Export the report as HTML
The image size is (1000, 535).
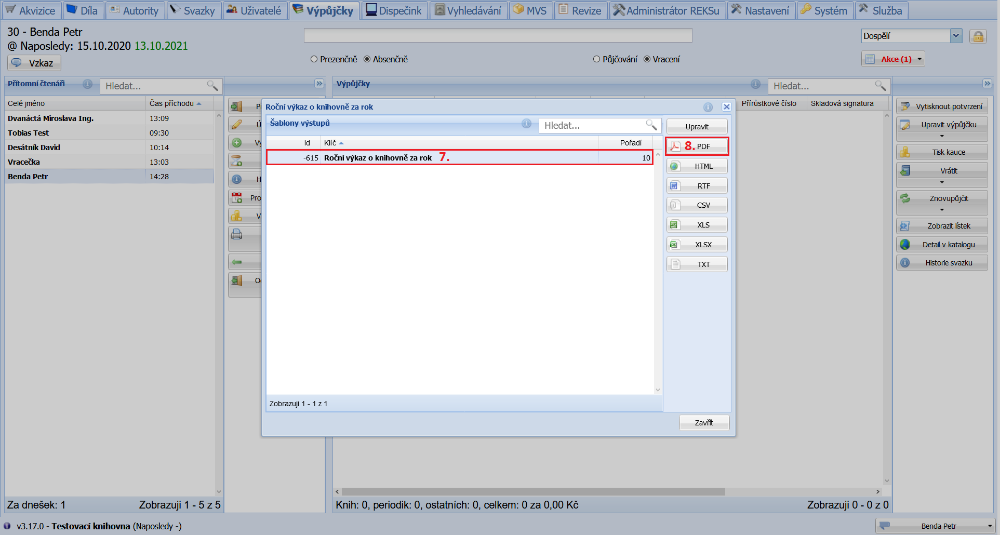[697, 166]
